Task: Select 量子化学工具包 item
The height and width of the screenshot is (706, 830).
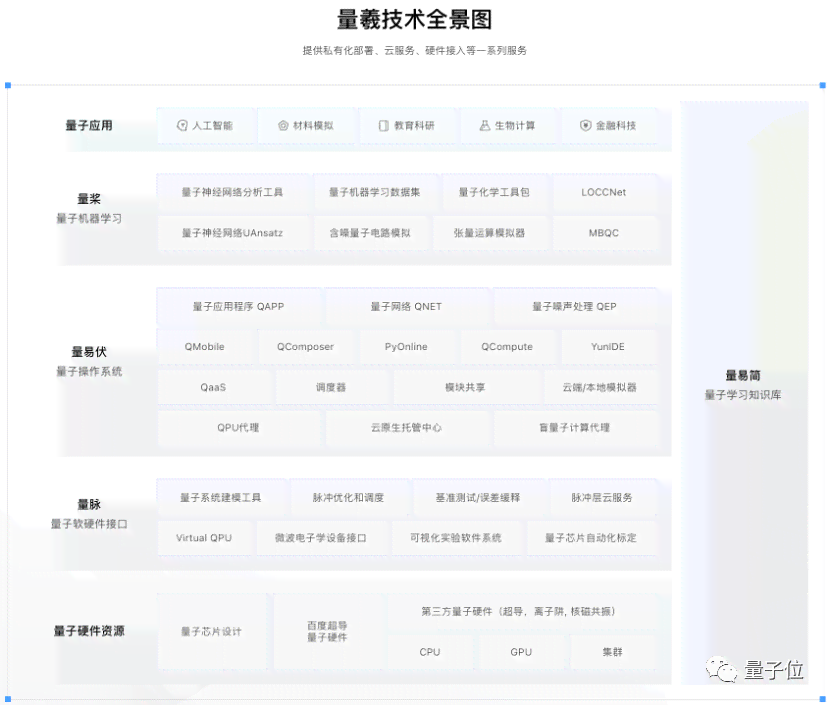Action: tap(494, 192)
